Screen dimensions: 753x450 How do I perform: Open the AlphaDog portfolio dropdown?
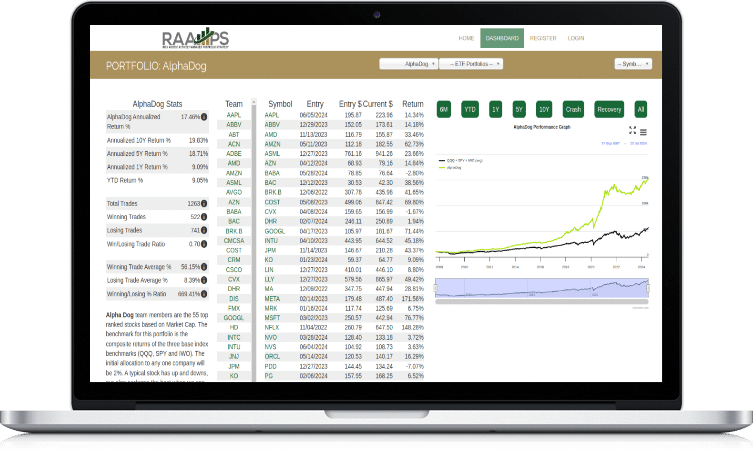tap(414, 64)
